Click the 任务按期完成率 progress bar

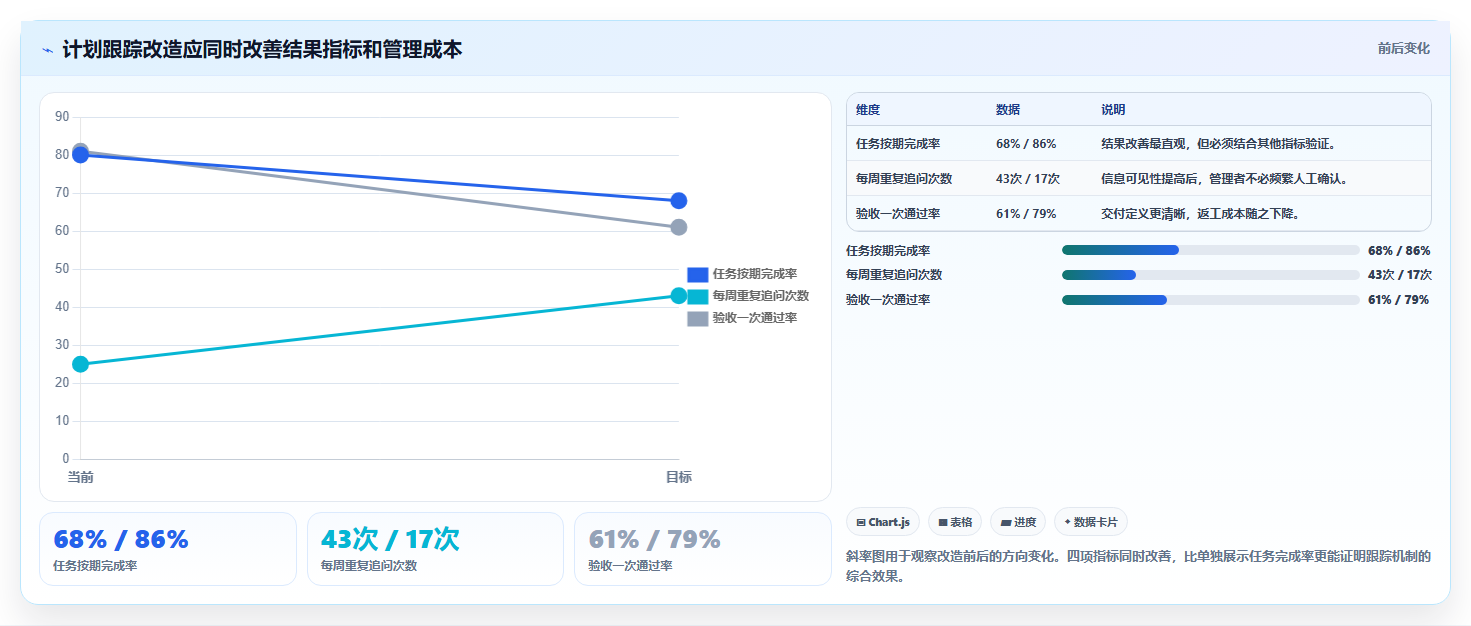(1210, 250)
